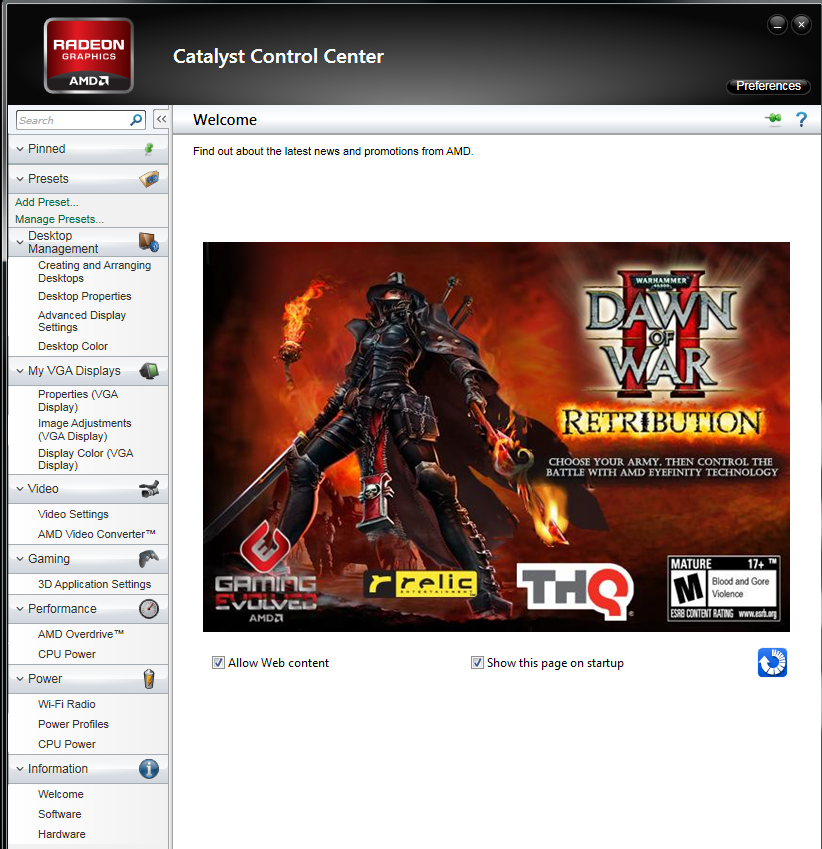822x849 pixels.
Task: Pin the Welcome page using the green pushpin icon
Action: point(772,119)
